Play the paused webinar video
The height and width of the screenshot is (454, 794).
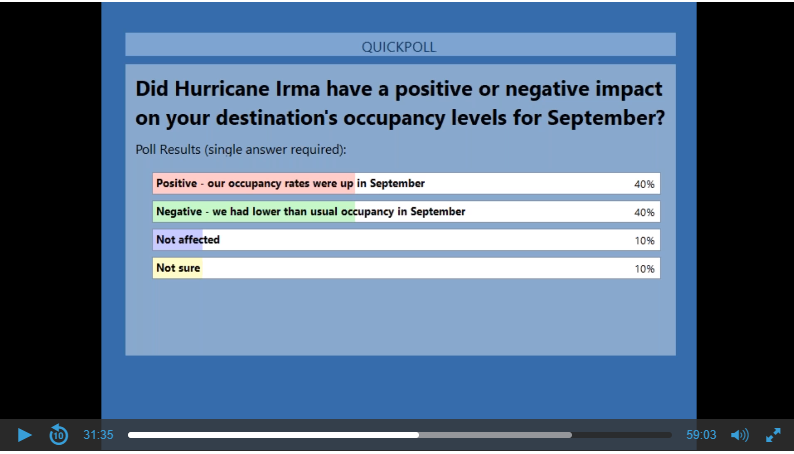[x=25, y=435]
